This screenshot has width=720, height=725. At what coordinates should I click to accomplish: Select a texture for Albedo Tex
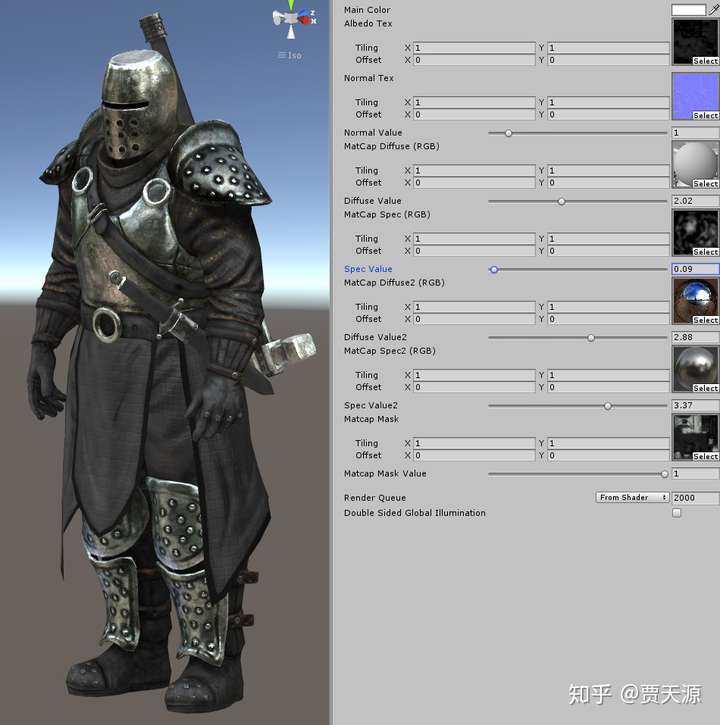[705, 61]
